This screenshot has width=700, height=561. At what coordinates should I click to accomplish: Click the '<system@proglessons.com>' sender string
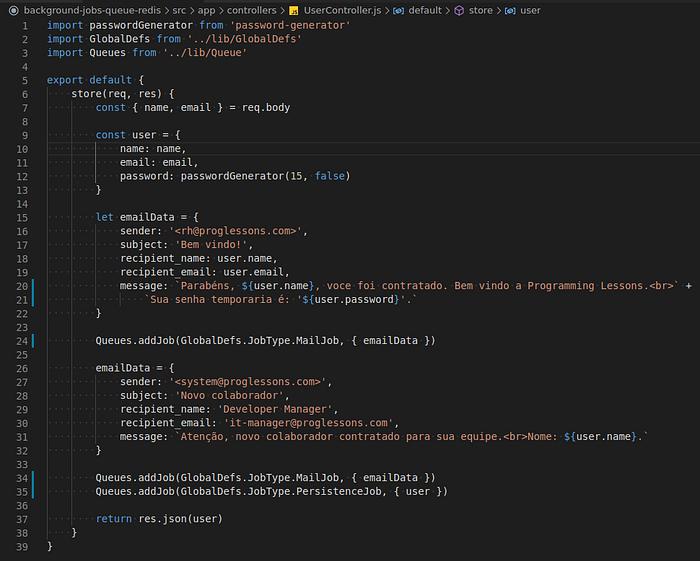(x=247, y=382)
